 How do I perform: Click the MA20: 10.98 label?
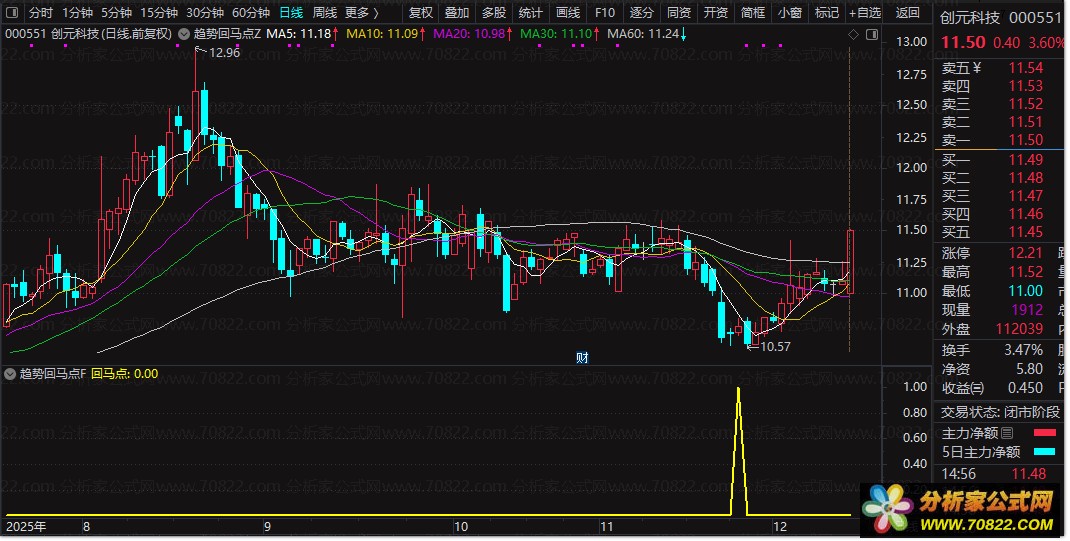pyautogui.click(x=472, y=33)
